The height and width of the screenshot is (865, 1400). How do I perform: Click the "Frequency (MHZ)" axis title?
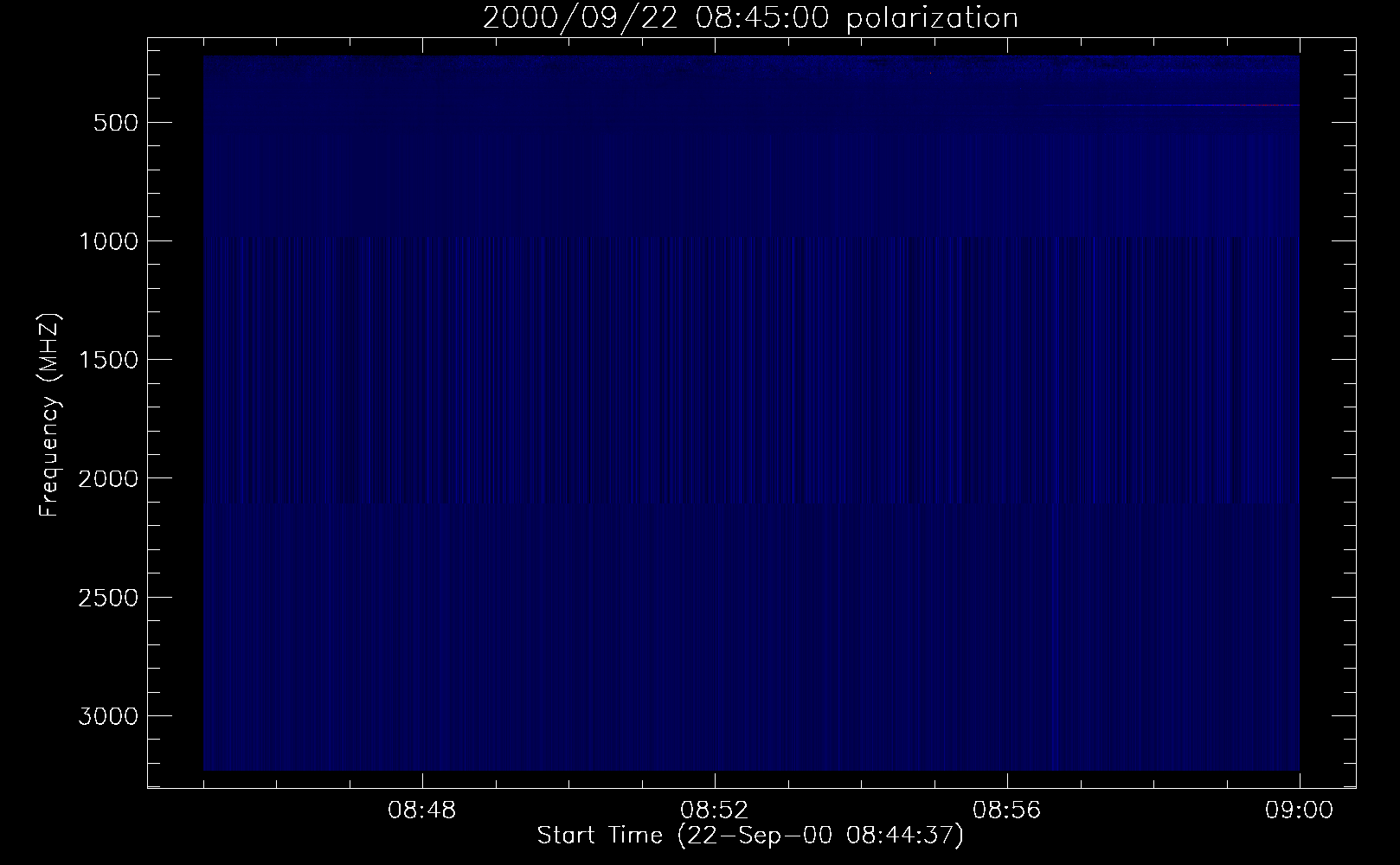click(50, 415)
